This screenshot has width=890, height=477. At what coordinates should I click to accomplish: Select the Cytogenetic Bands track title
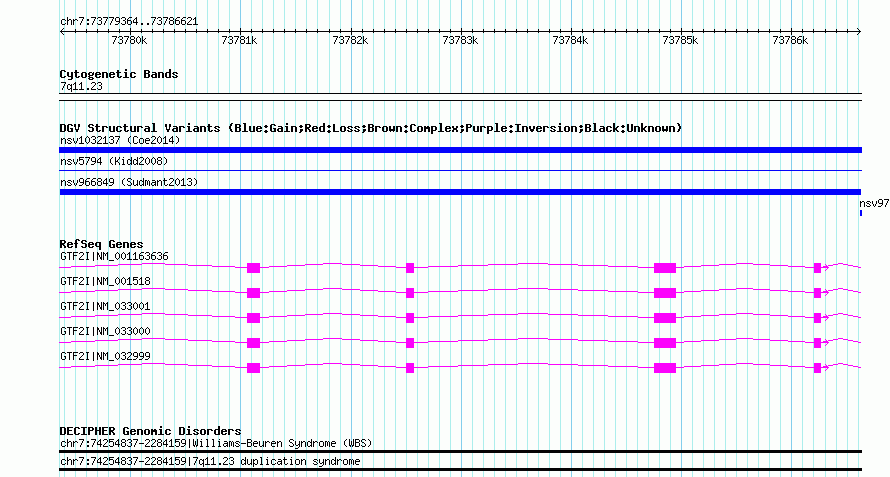pos(119,74)
